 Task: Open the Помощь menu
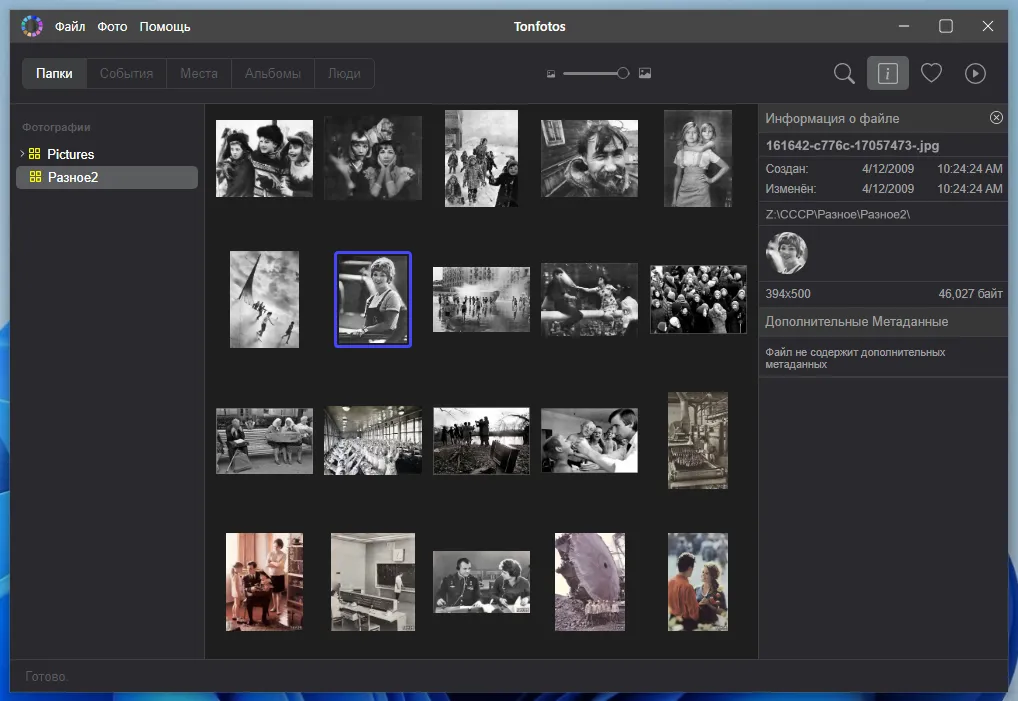pos(164,26)
